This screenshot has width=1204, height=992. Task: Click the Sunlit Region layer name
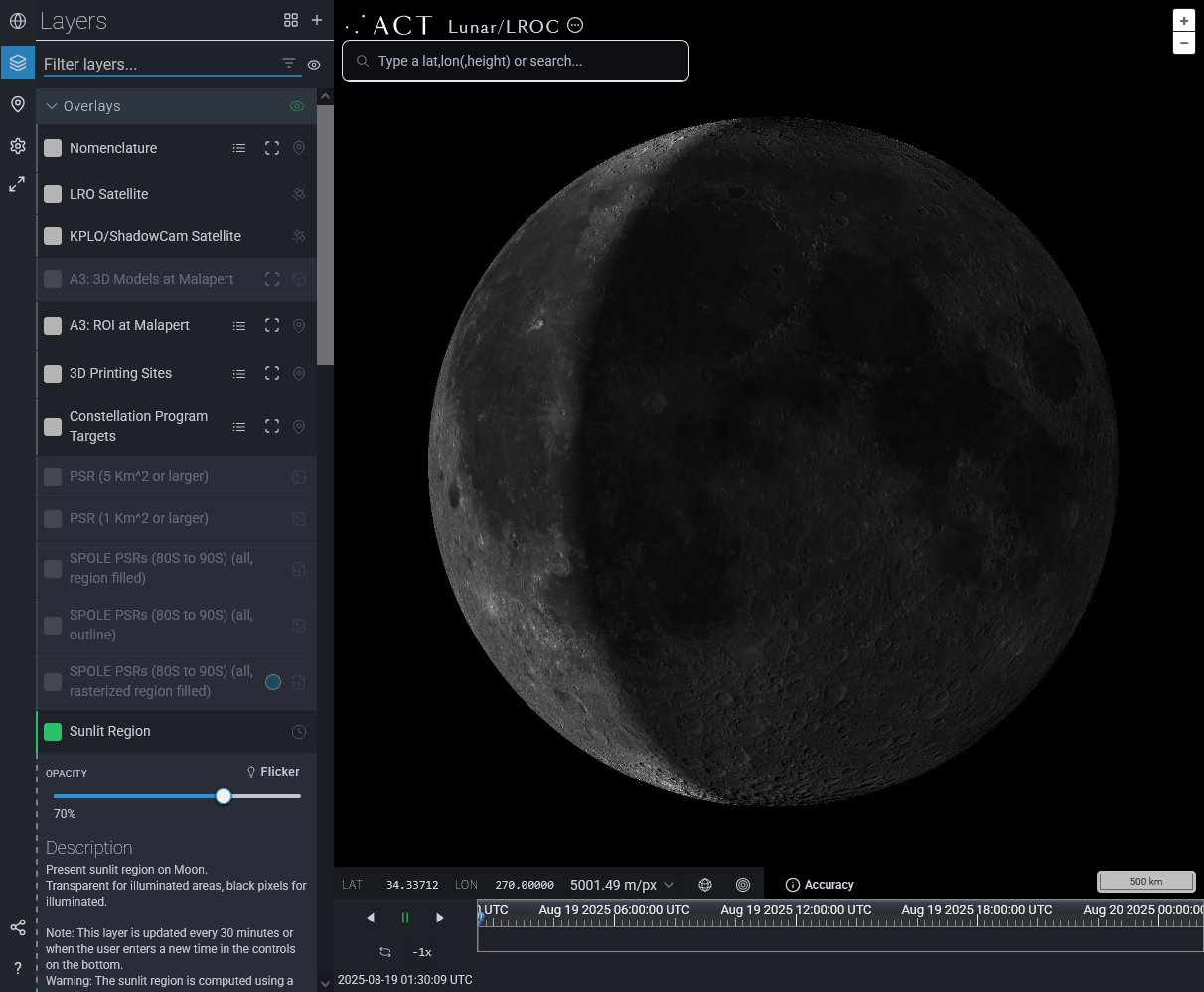click(x=110, y=731)
